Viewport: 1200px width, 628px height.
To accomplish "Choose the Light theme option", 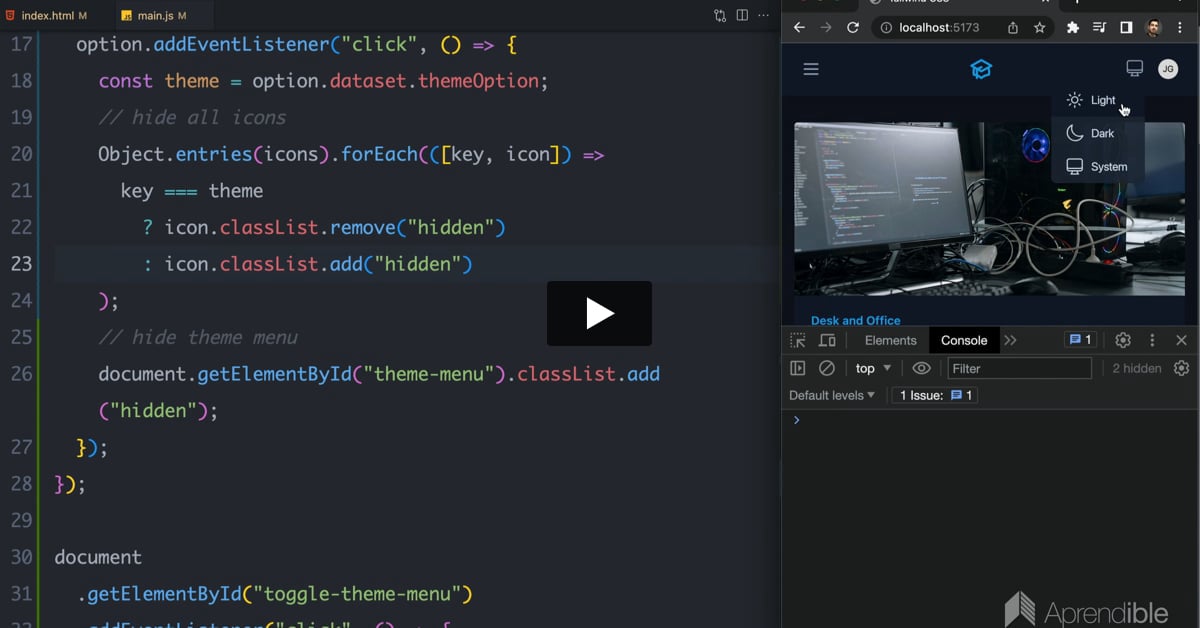I will (1096, 100).
